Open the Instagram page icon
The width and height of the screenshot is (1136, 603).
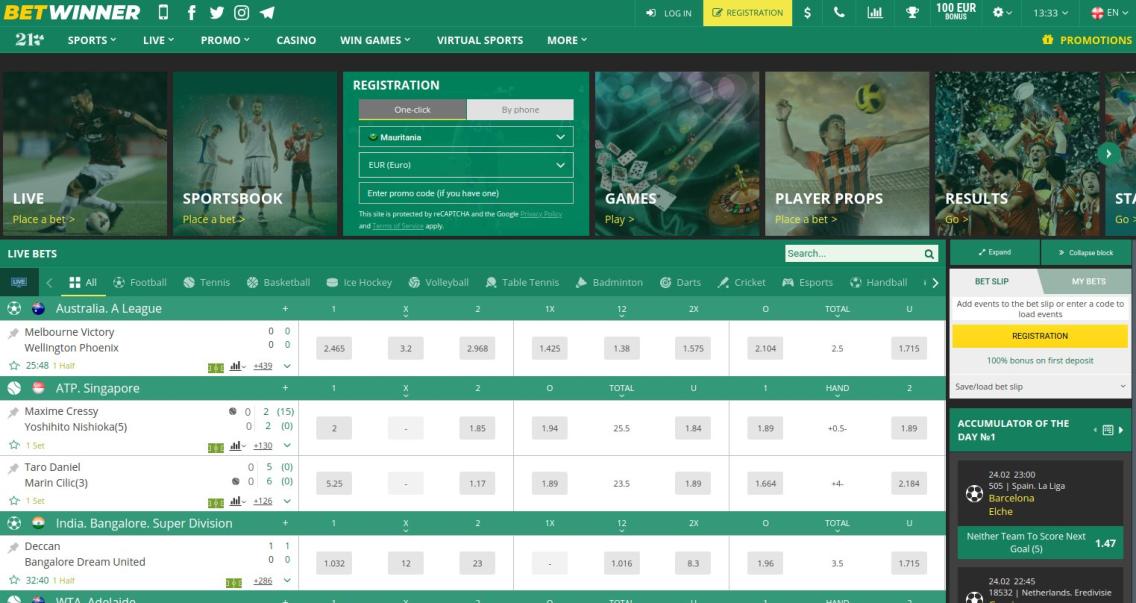242,12
